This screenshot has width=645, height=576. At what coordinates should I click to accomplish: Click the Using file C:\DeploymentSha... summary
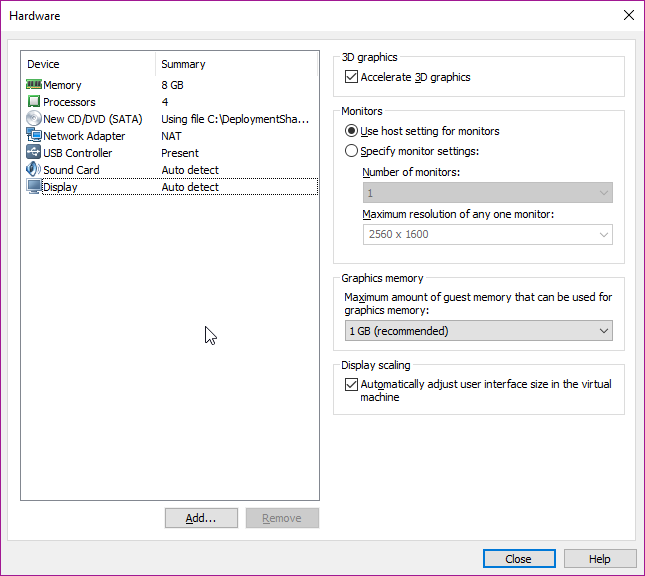pos(235,119)
